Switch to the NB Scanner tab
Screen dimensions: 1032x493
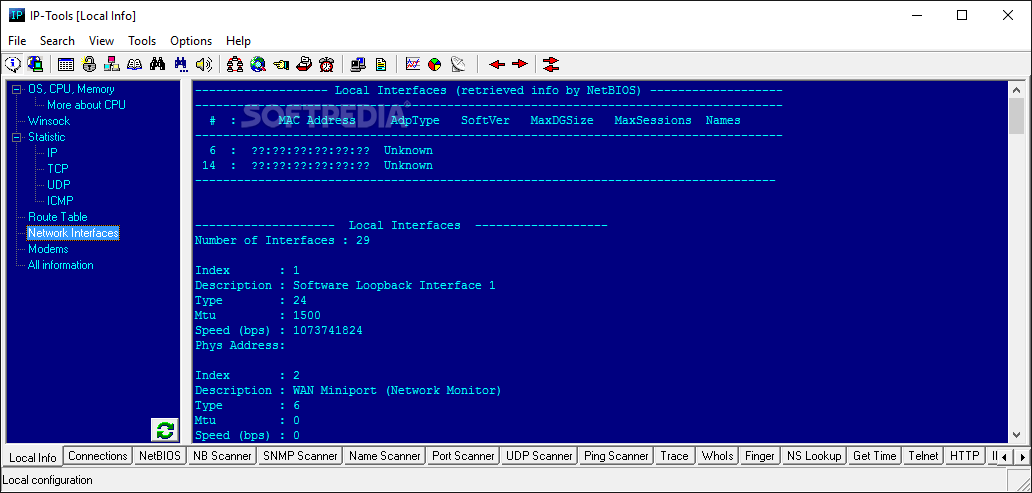222,455
